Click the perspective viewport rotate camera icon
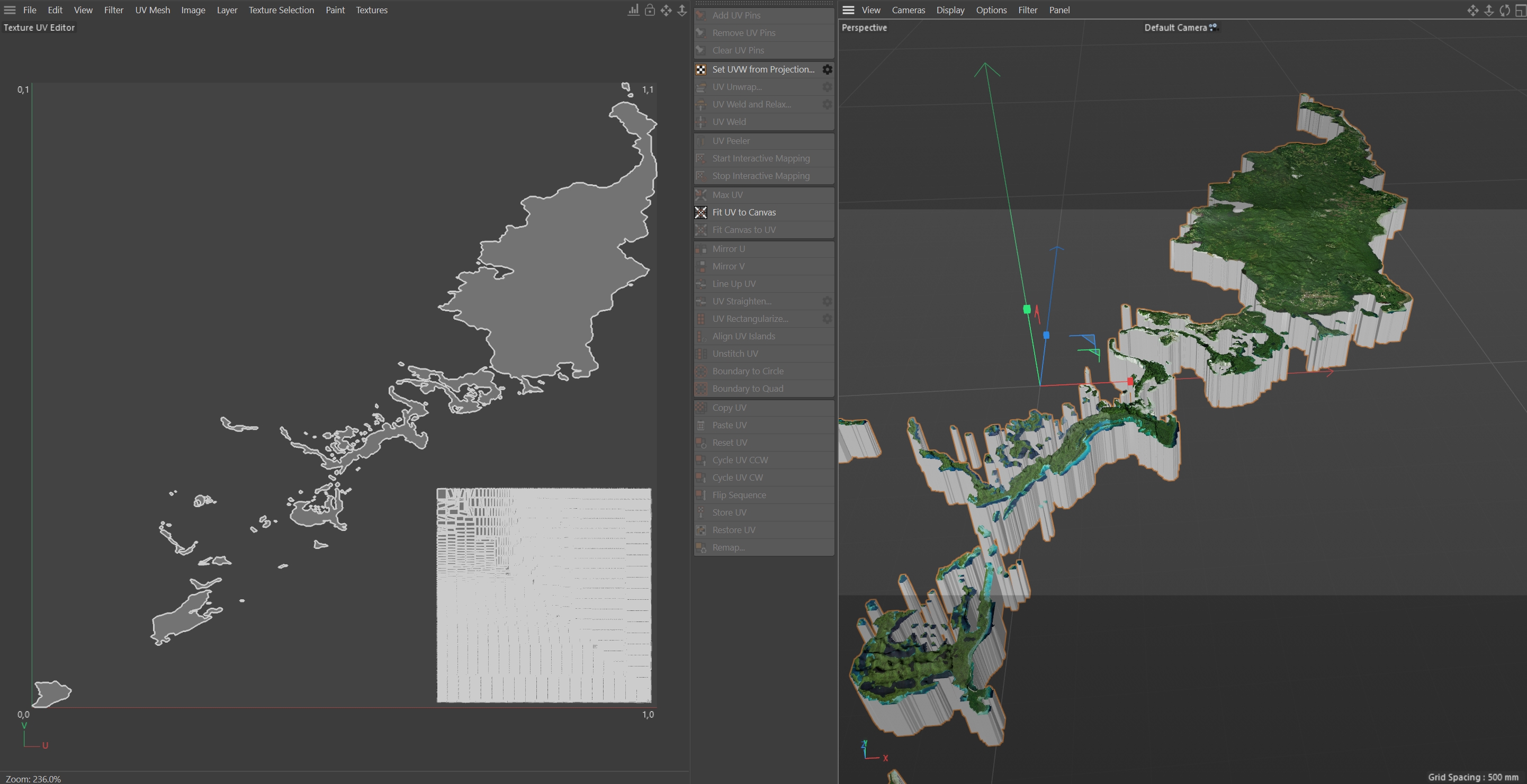1527x784 pixels. [1504, 10]
